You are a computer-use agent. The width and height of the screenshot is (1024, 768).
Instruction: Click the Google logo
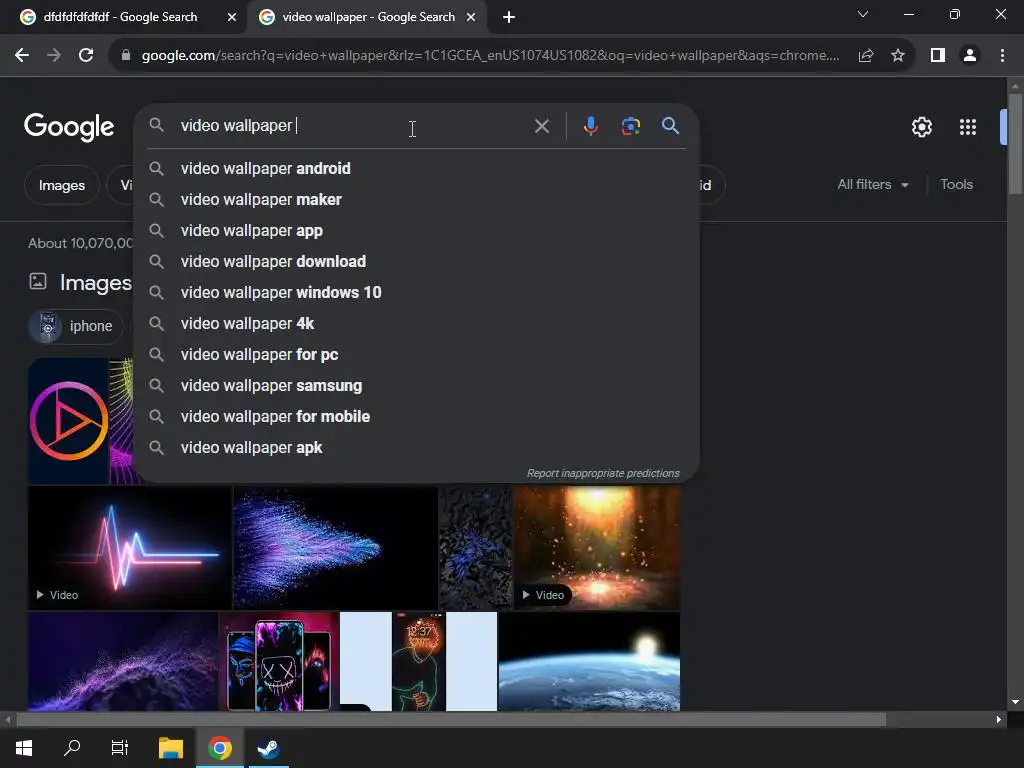pos(69,127)
